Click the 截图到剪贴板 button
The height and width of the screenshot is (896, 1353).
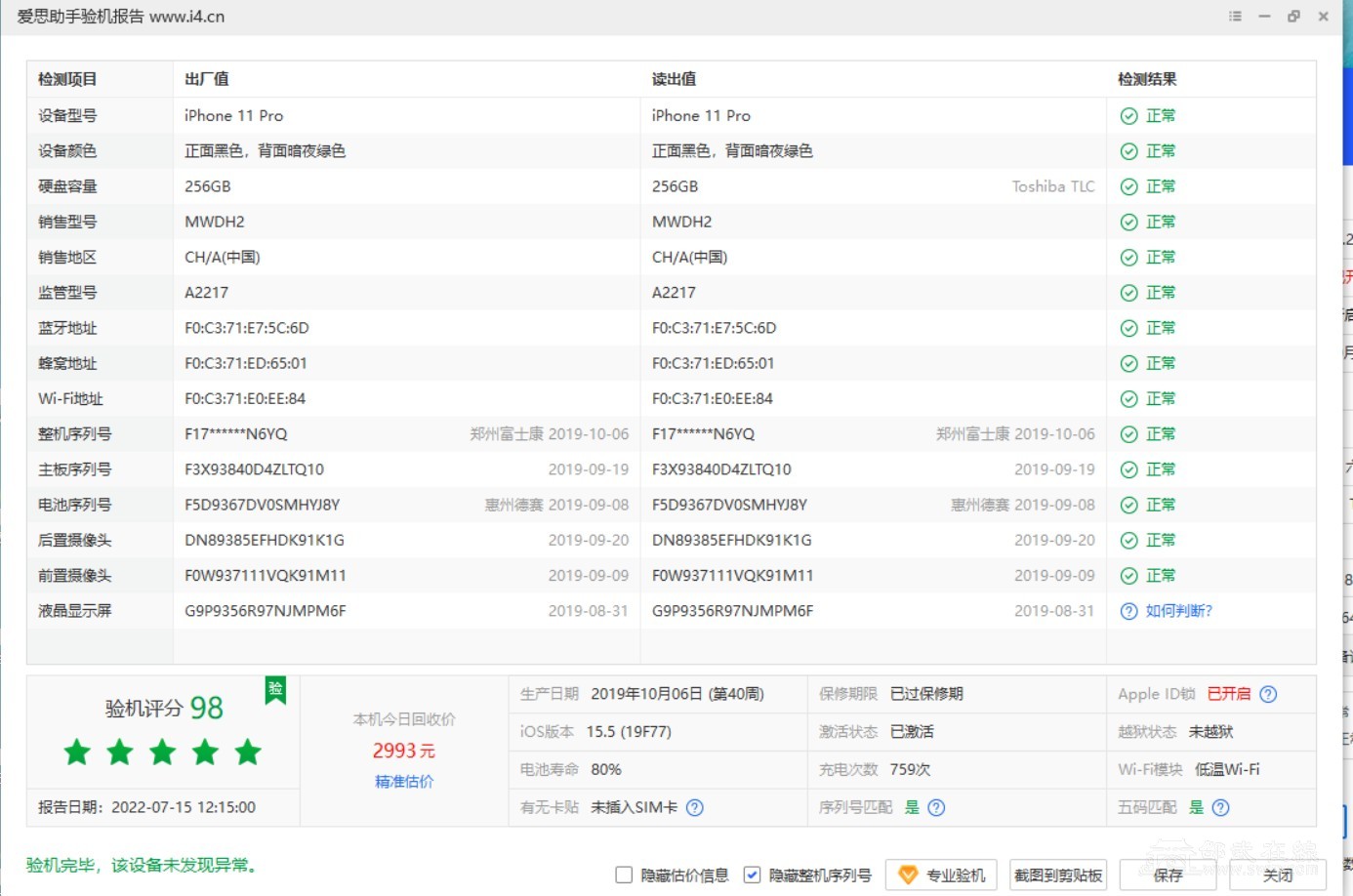coord(1058,875)
